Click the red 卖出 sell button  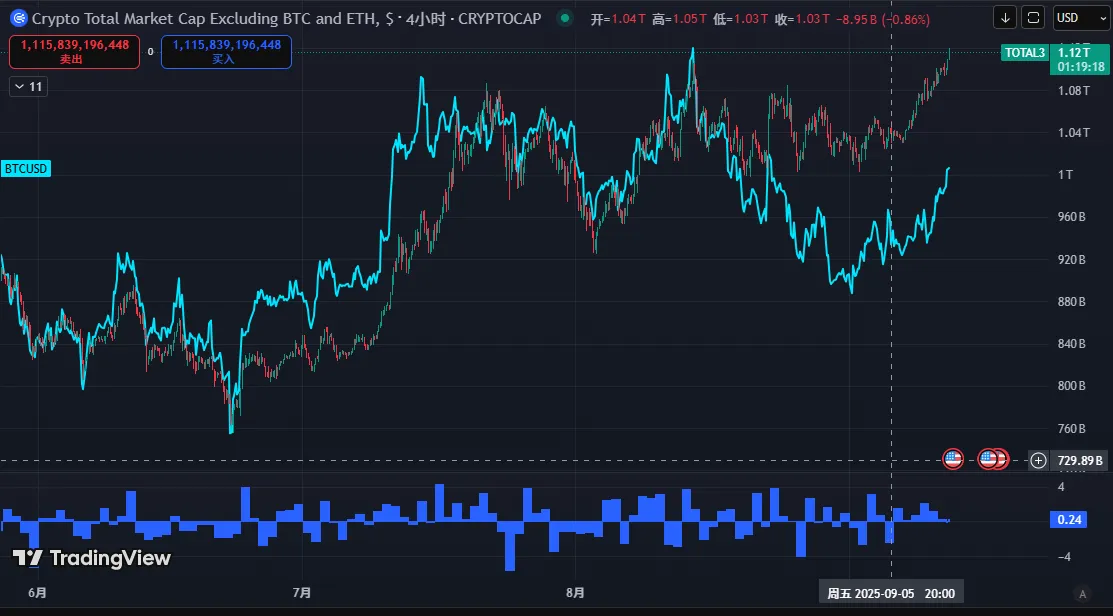click(75, 52)
